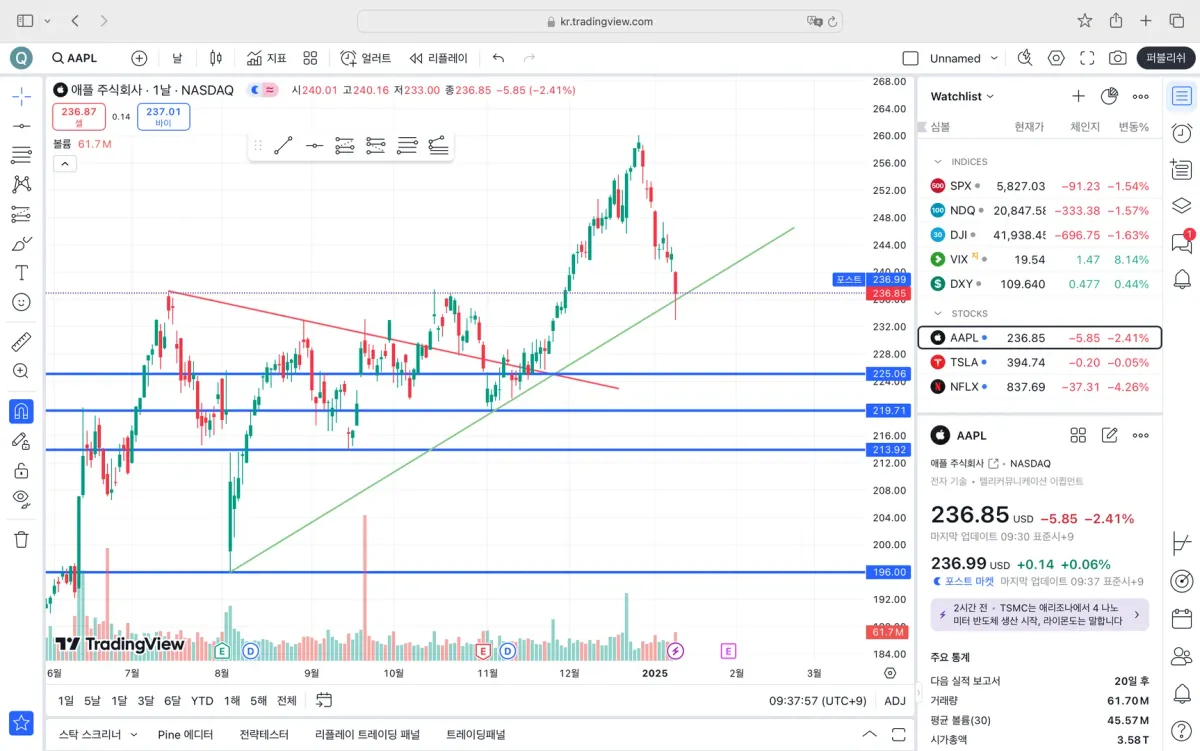
Task: Open the chart settings hexagon icon
Action: point(1056,58)
